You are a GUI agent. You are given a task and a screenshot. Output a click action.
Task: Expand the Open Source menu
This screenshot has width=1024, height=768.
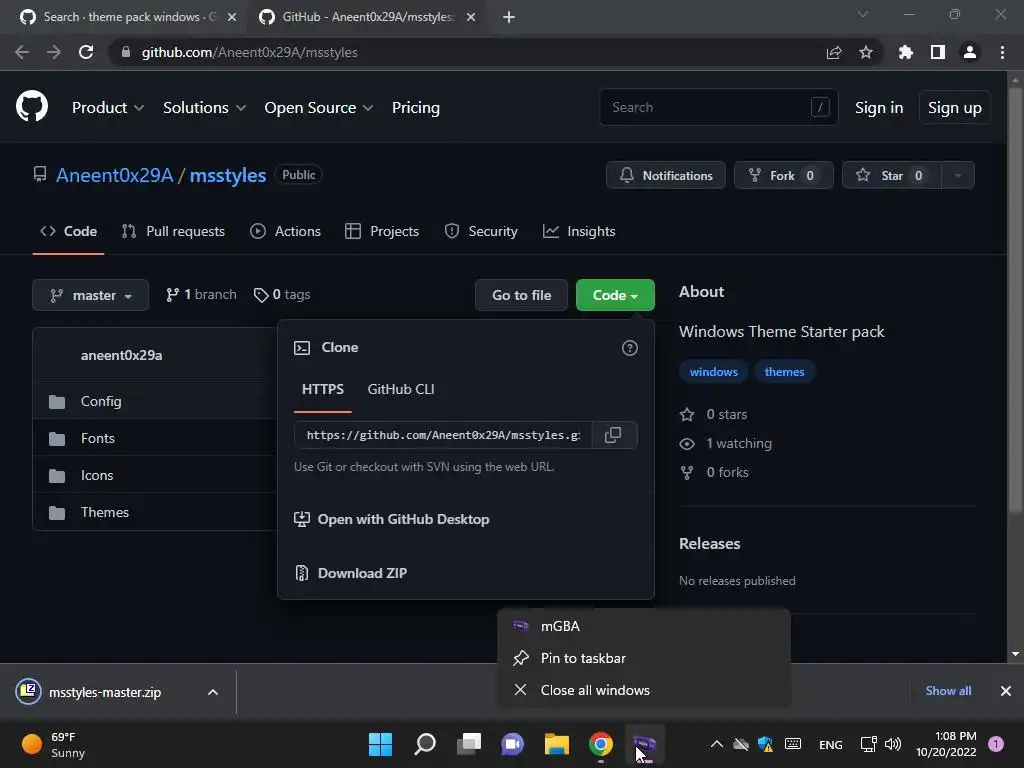pyautogui.click(x=319, y=108)
